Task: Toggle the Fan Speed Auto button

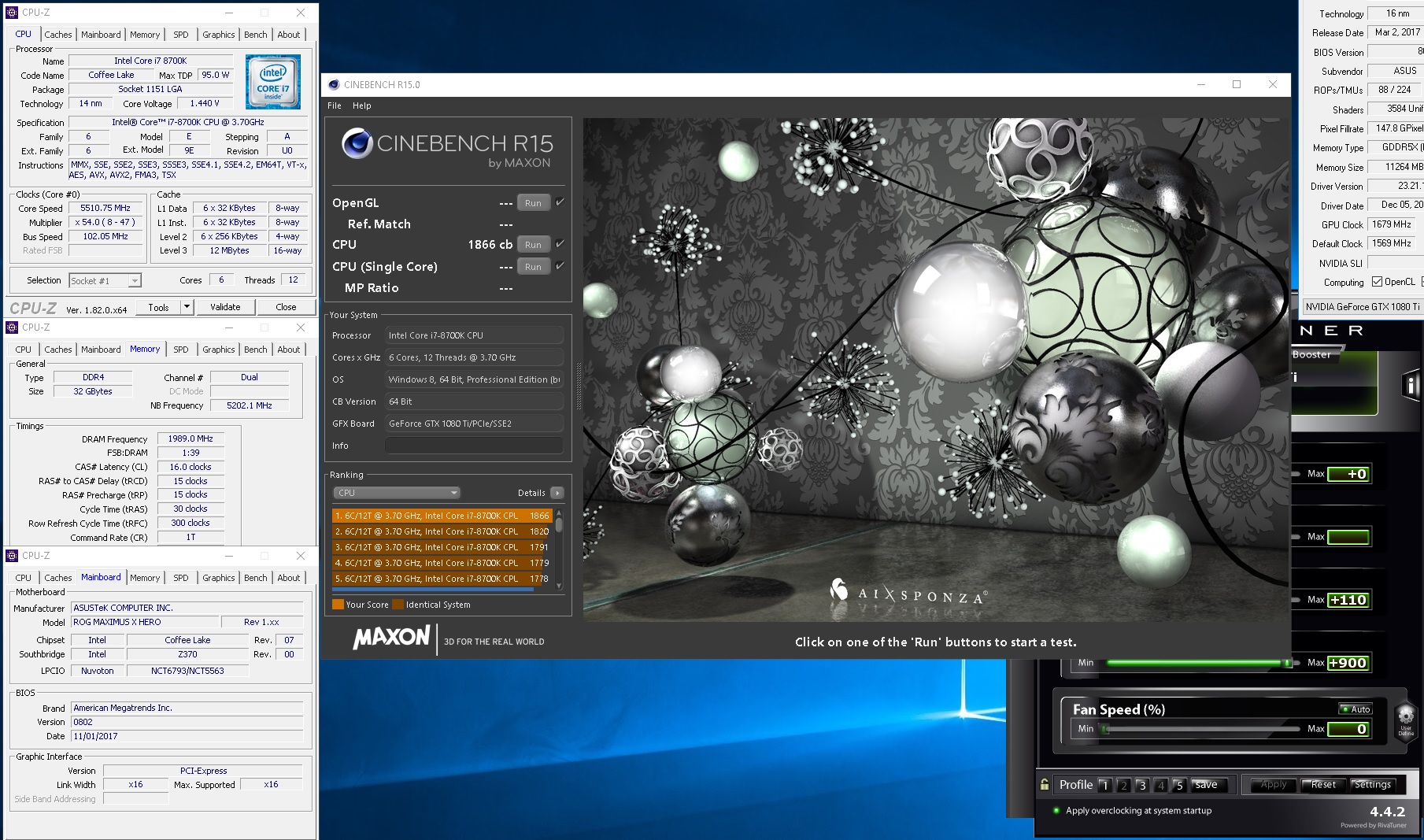Action: 1356,709
